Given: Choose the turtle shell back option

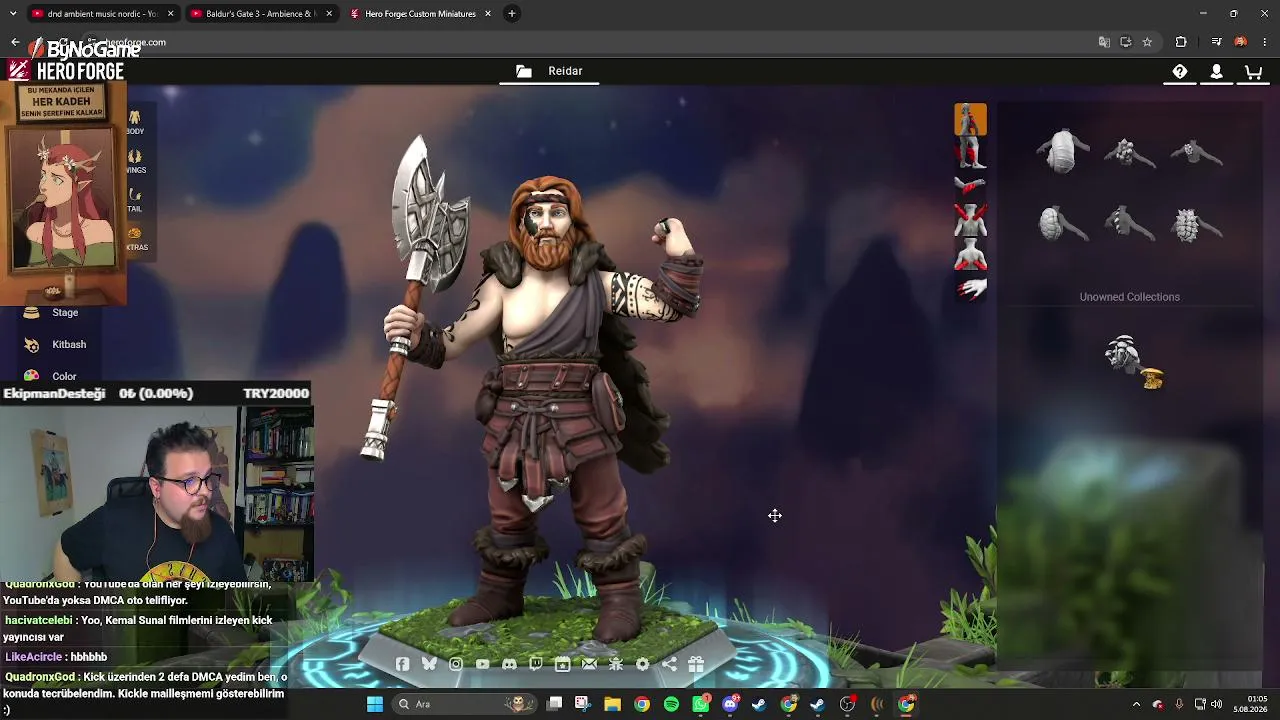Looking at the screenshot, I should (x=1062, y=224).
